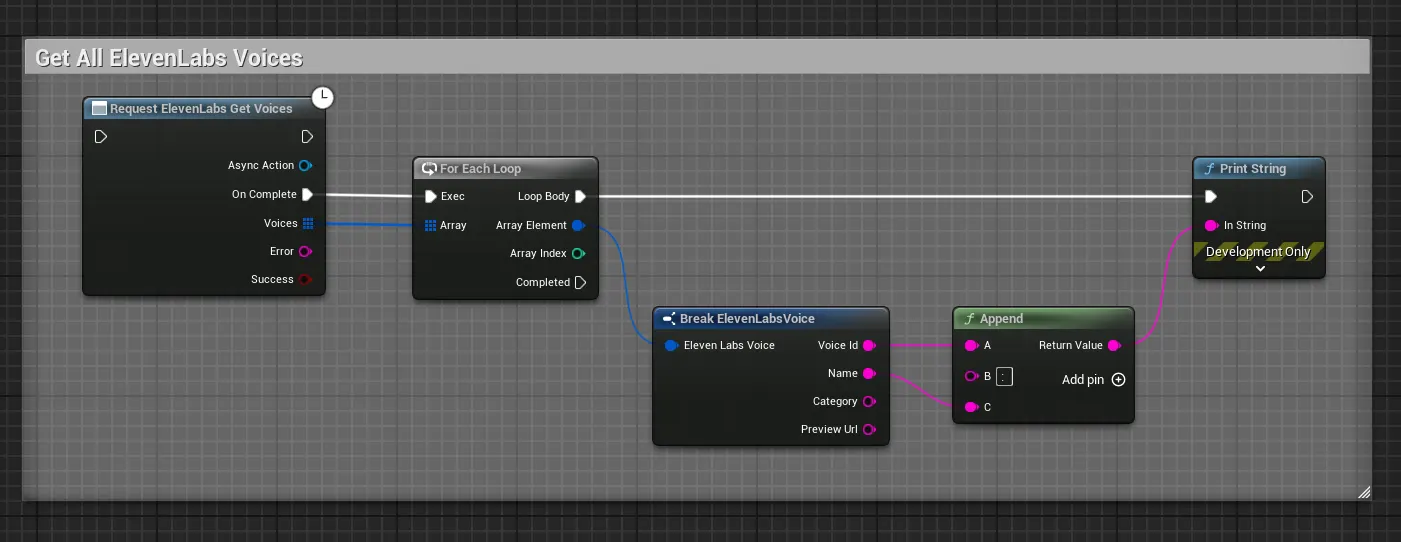Click the Get All ElevenLabs Voices comment header
1401x542 pixels.
tap(696, 57)
